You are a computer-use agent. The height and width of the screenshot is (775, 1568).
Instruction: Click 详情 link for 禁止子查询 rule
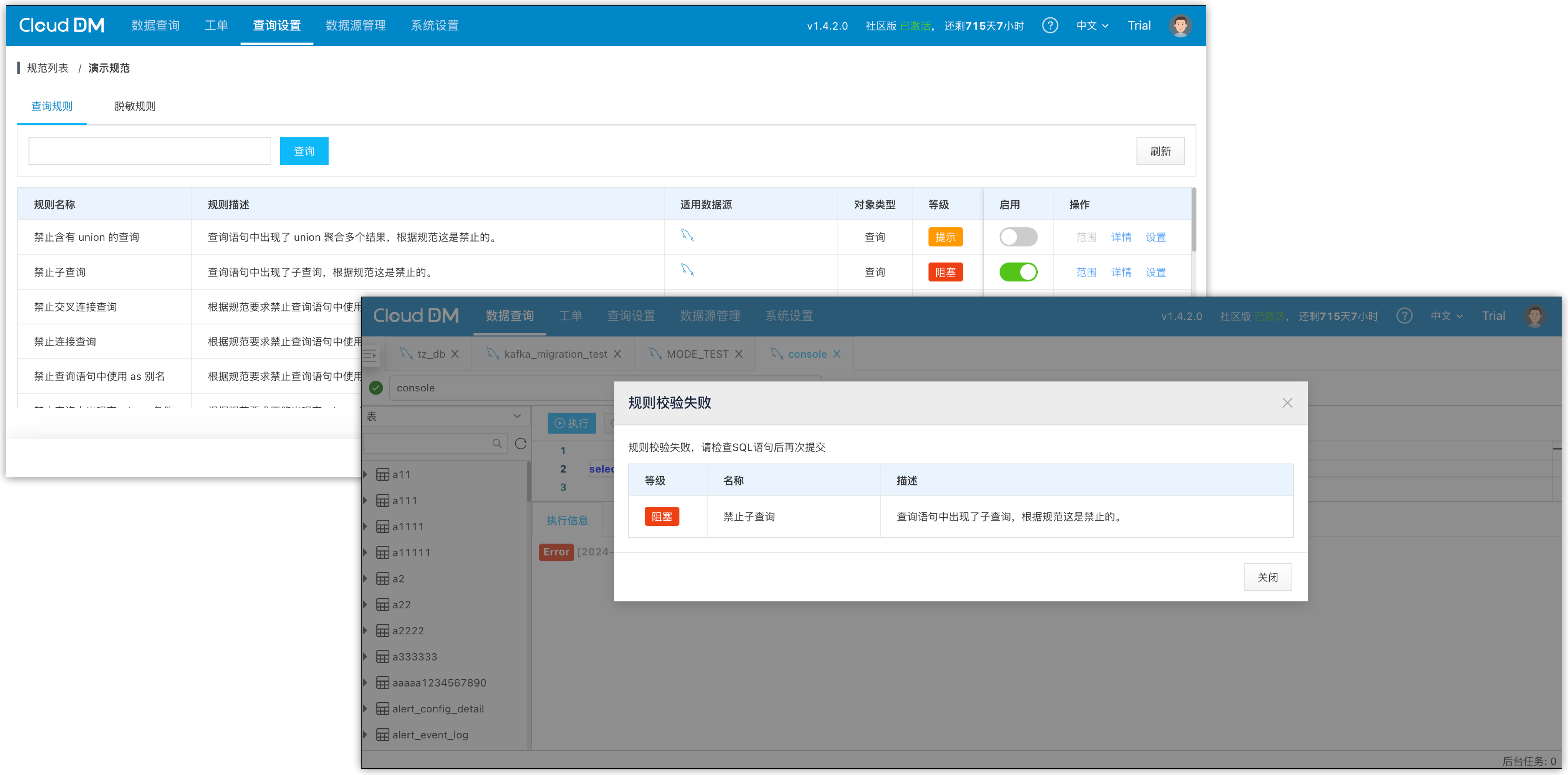click(1121, 273)
